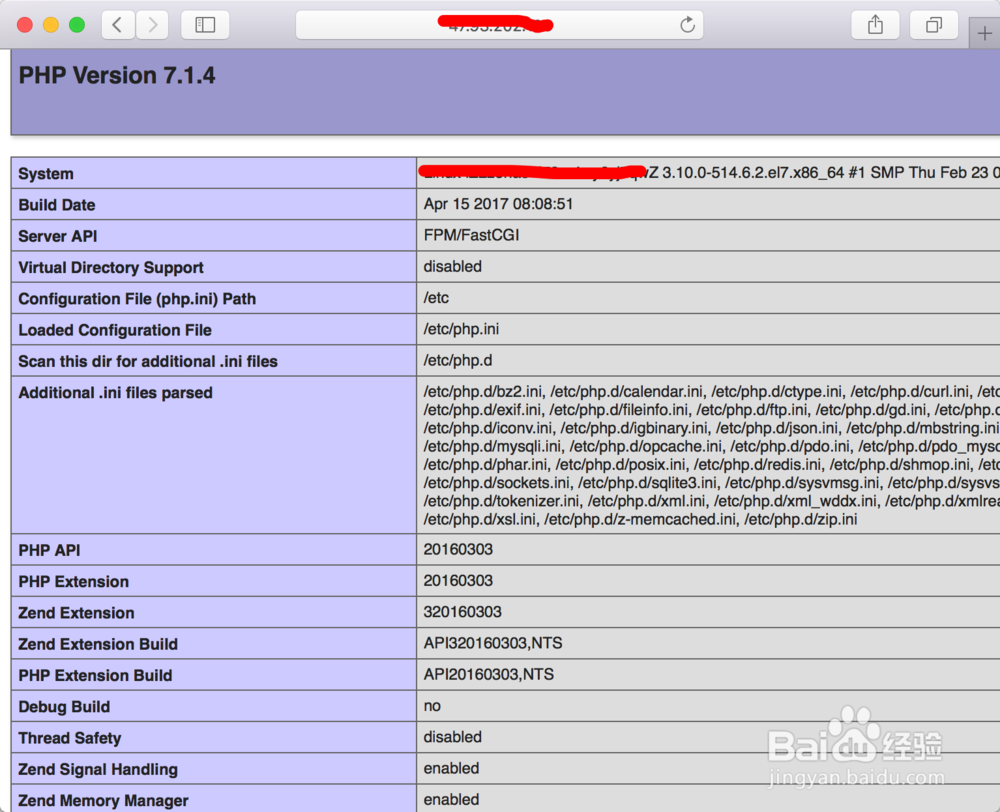Reload the current page
1000x812 pixels.
pyautogui.click(x=687, y=25)
